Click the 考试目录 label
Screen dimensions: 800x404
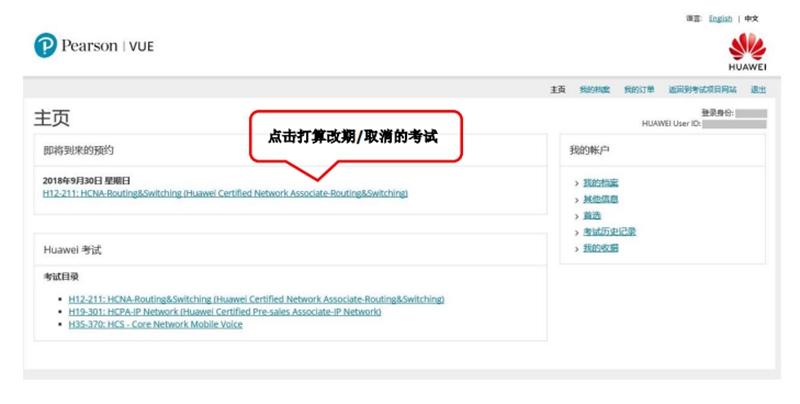(x=61, y=277)
